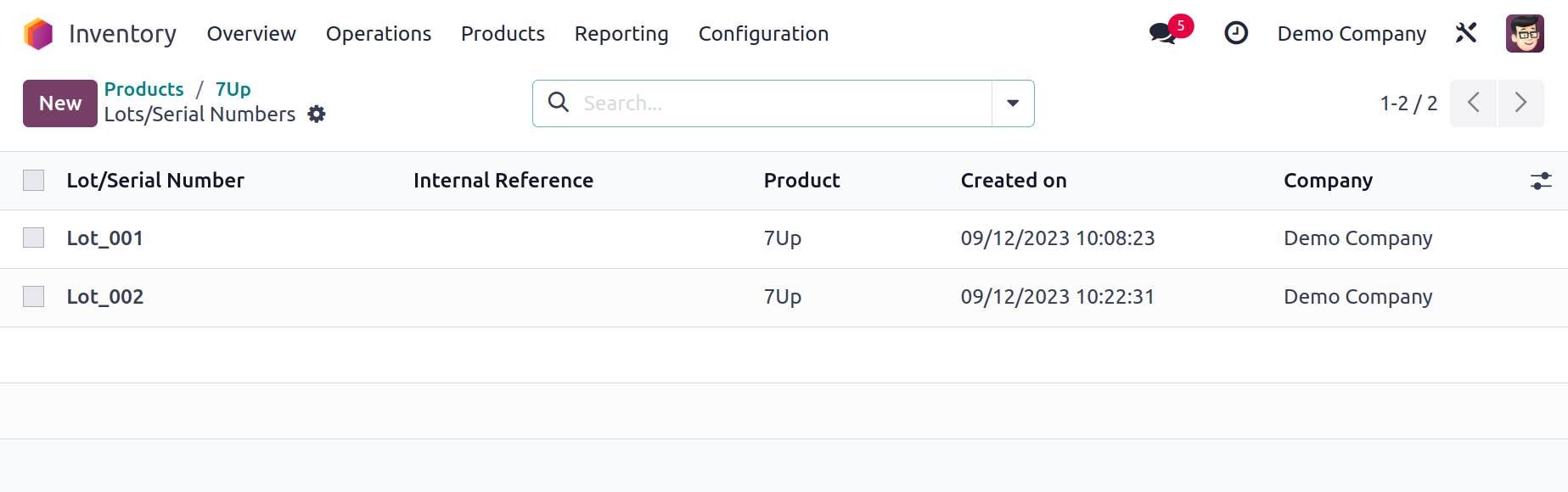Click the Inventory app logo icon
Image resolution: width=1568 pixels, height=492 pixels.
[38, 34]
